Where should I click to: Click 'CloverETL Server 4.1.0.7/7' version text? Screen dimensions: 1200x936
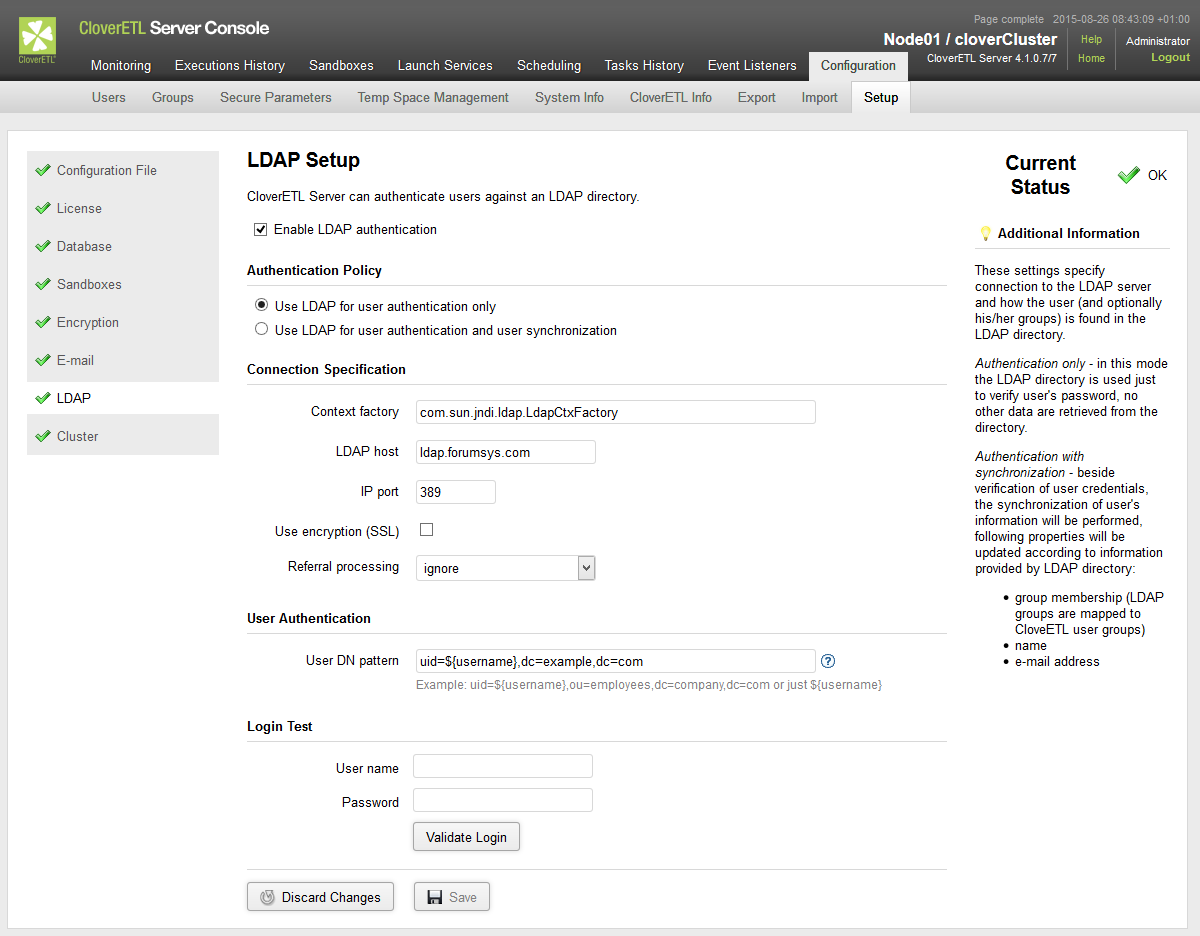click(992, 58)
